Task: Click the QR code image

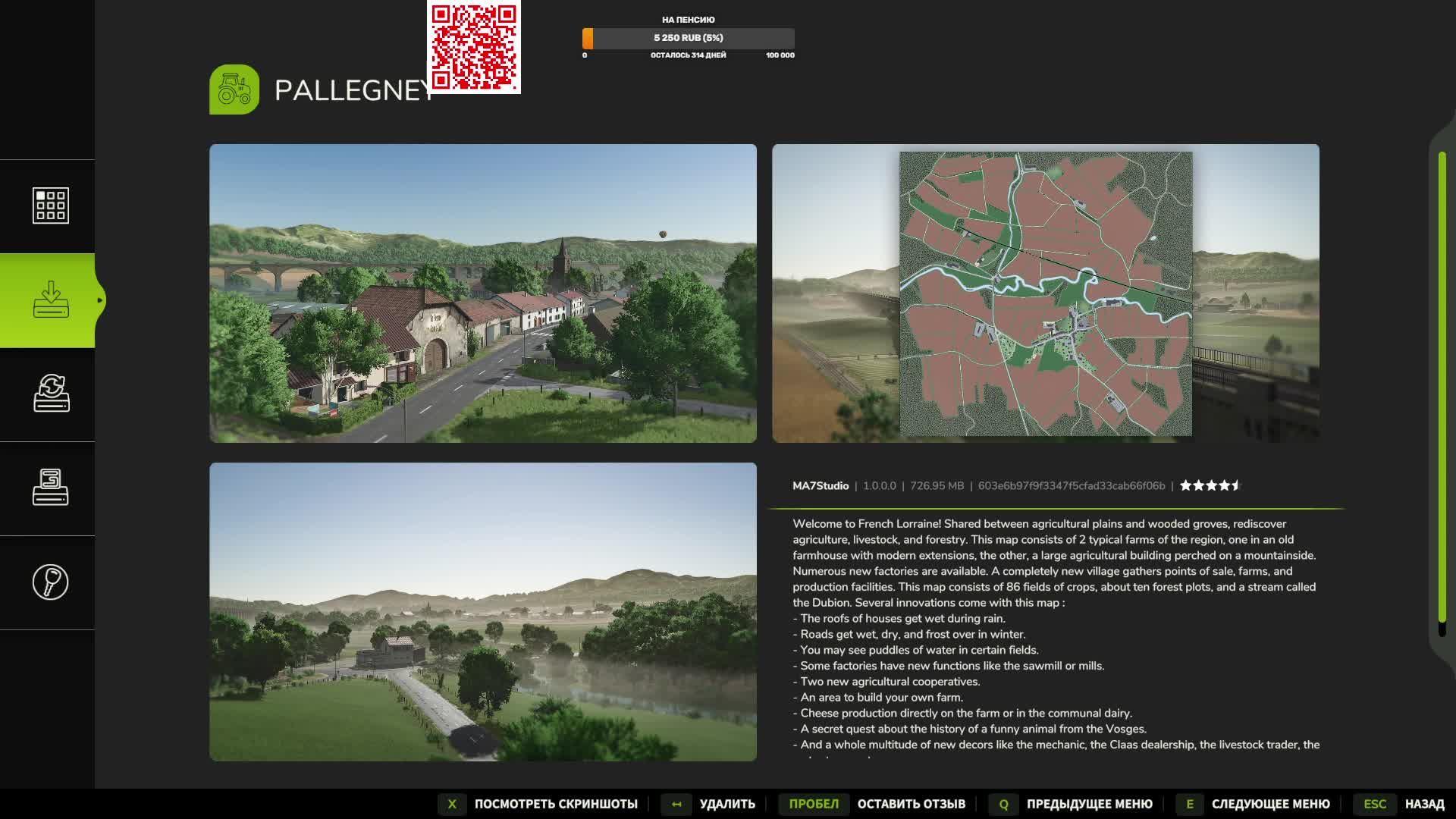Action: pos(474,47)
